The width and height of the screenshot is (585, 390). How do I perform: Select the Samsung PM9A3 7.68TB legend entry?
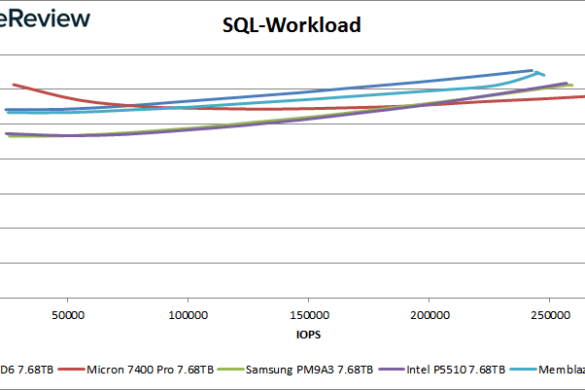(x=295, y=370)
